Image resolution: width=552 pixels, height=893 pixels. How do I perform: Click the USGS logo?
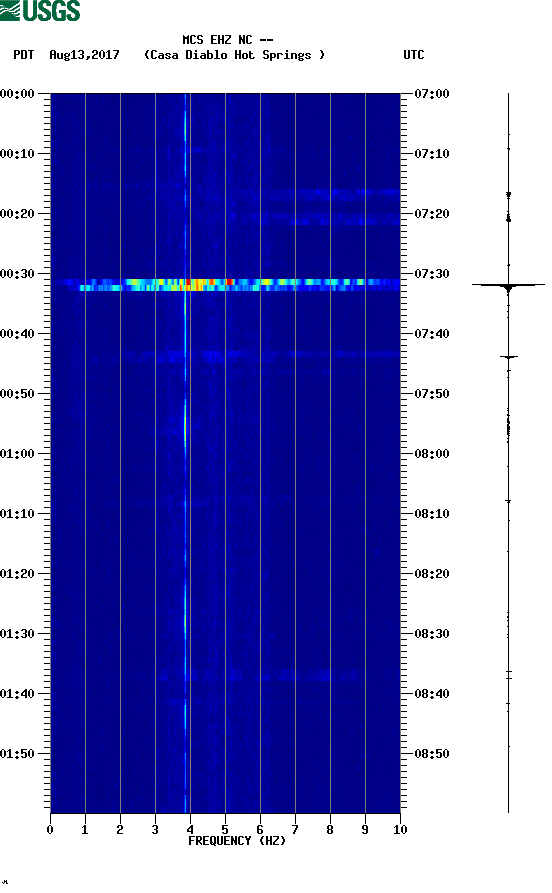(40, 10)
